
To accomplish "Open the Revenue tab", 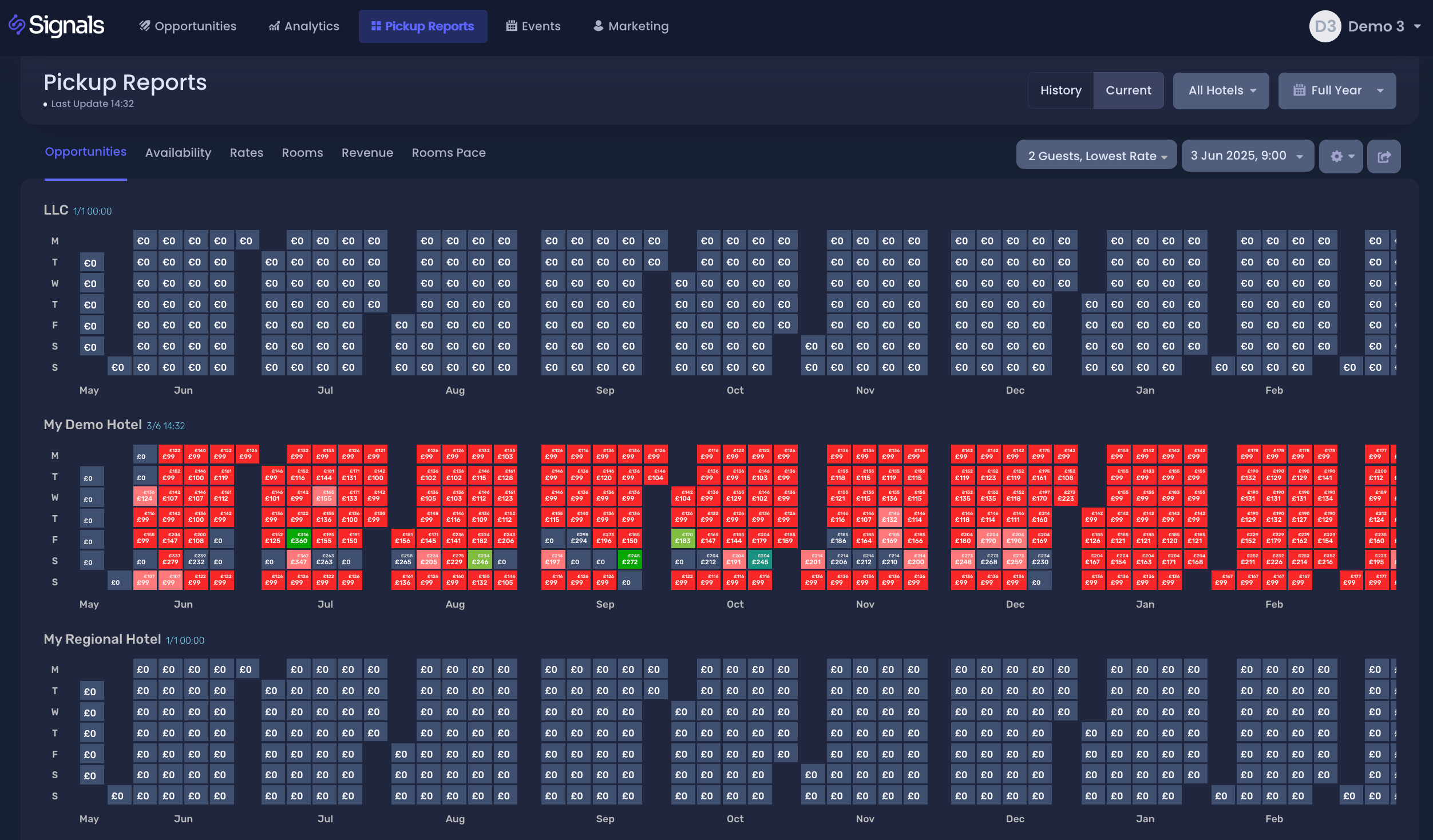I will 367,153.
